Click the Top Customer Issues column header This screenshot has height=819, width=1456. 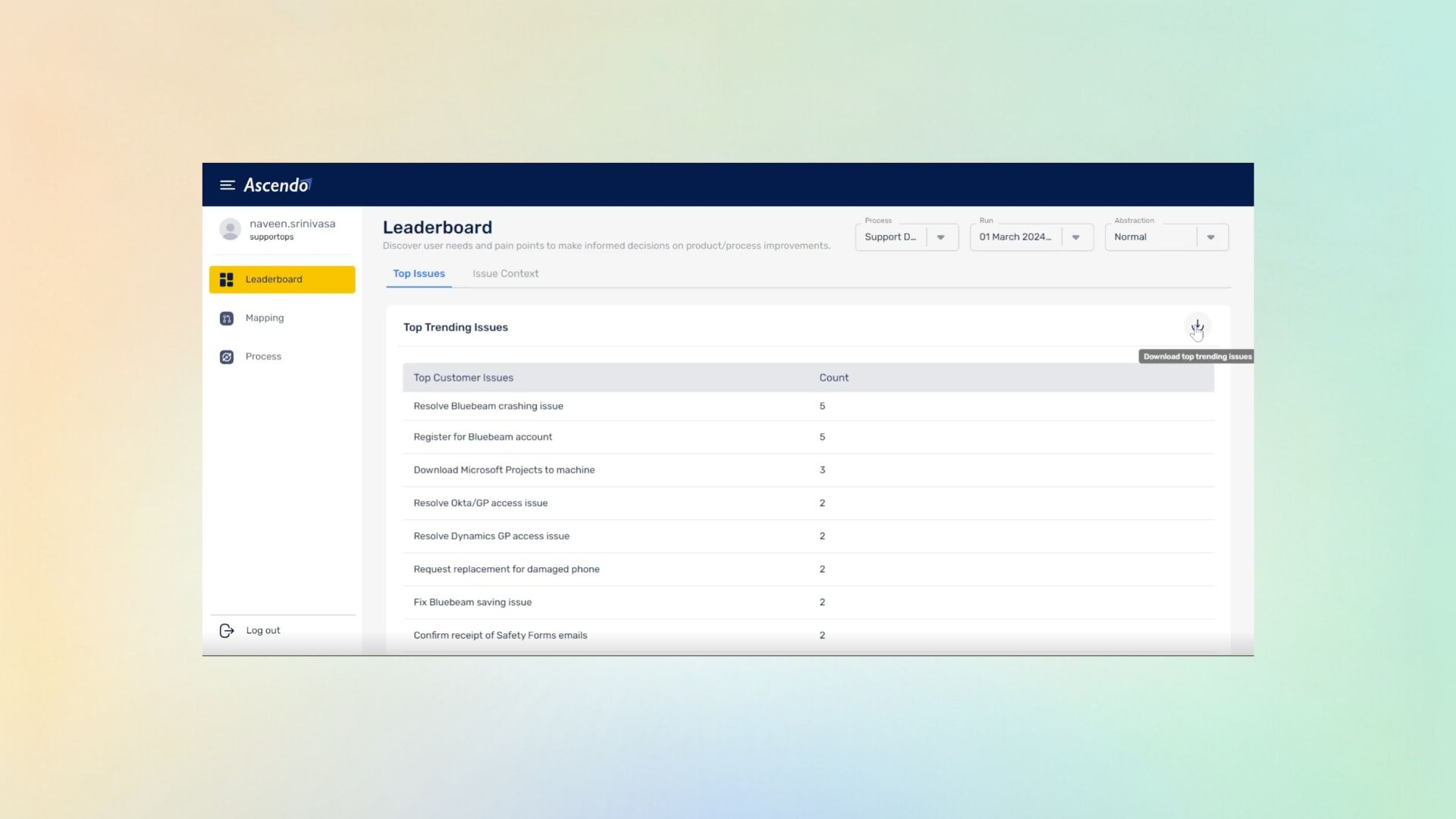click(463, 378)
